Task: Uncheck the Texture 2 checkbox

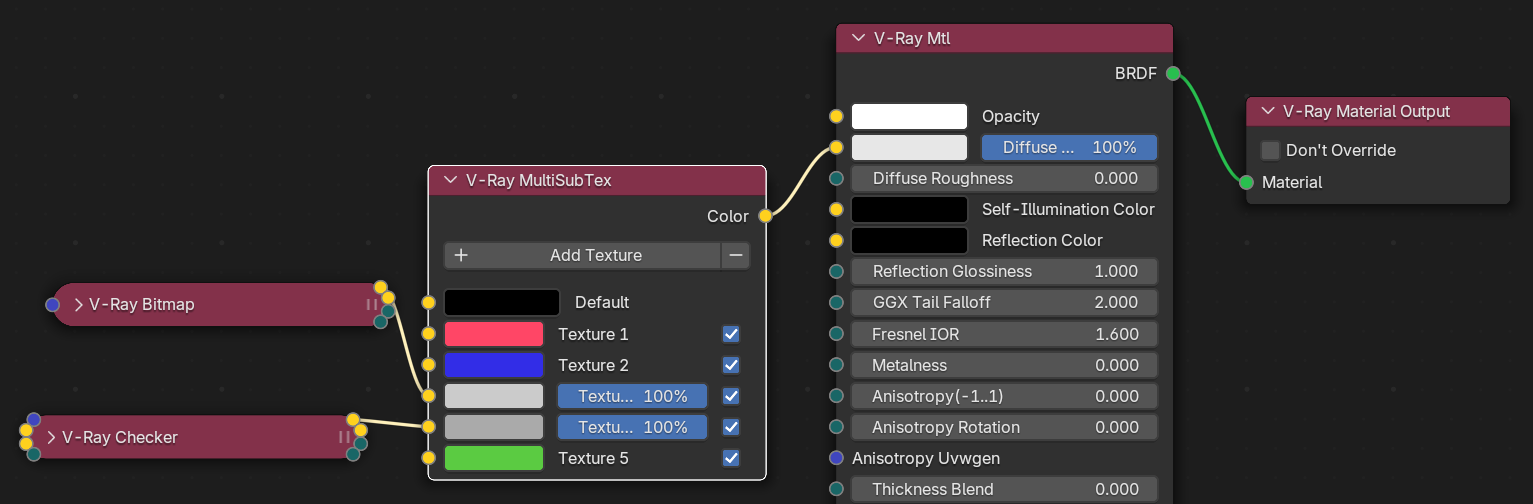Action: tap(731, 365)
